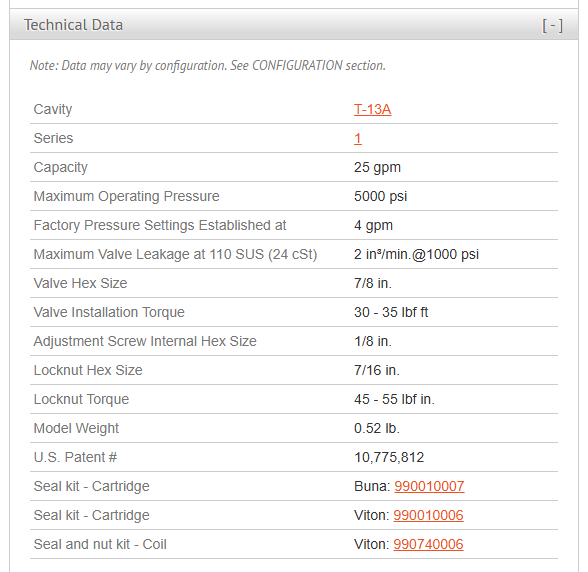Click the Valve Installation Torque value
The width and height of the screenshot is (588, 572).
pyautogui.click(x=391, y=312)
